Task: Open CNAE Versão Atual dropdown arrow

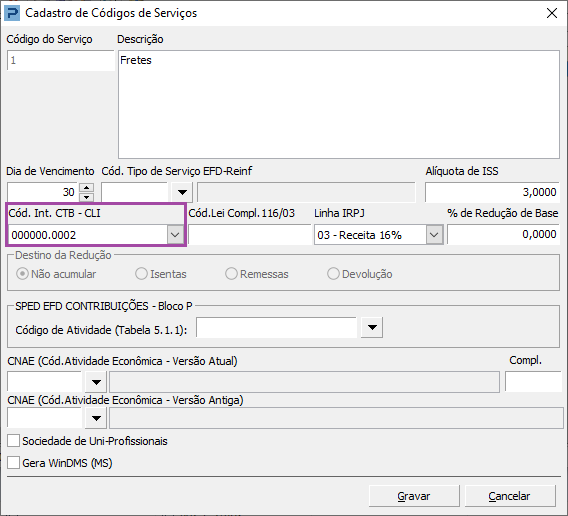Action: coord(96,382)
